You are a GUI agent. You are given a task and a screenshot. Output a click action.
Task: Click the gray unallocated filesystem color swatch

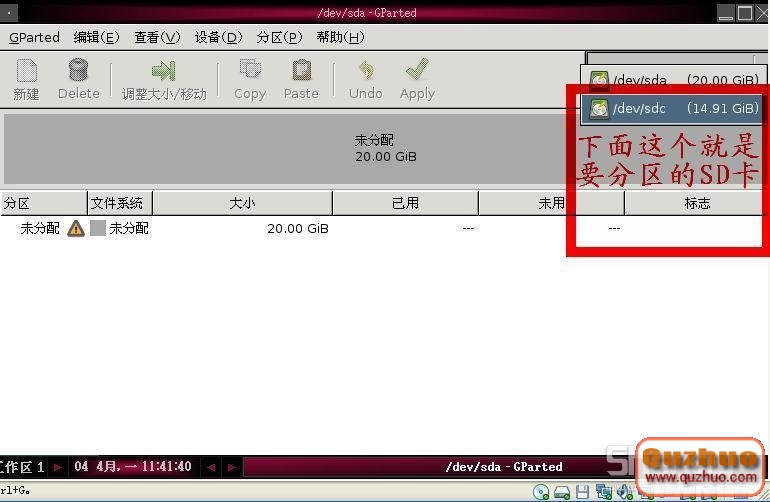[98, 228]
